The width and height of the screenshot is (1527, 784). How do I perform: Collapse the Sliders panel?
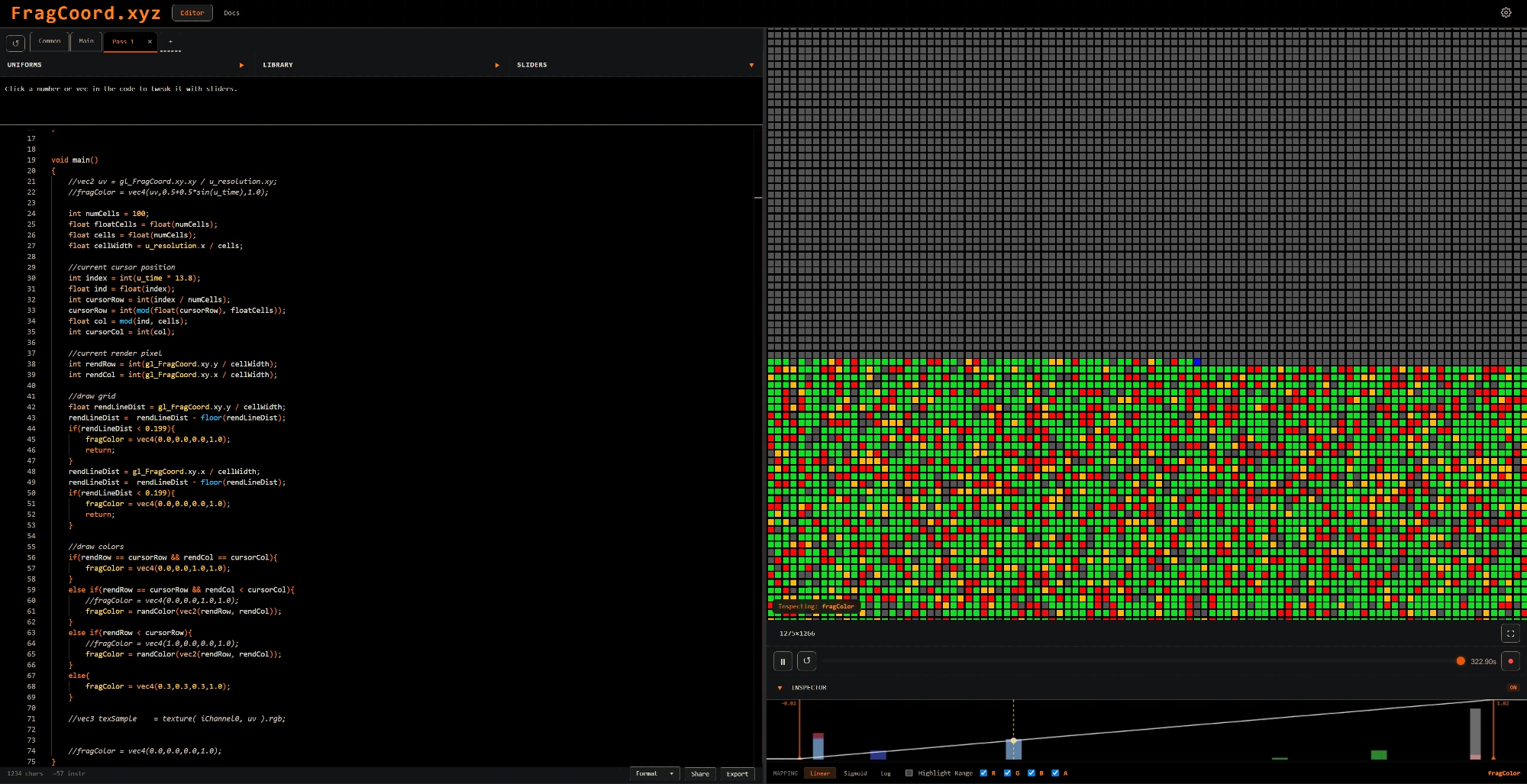[x=751, y=65]
